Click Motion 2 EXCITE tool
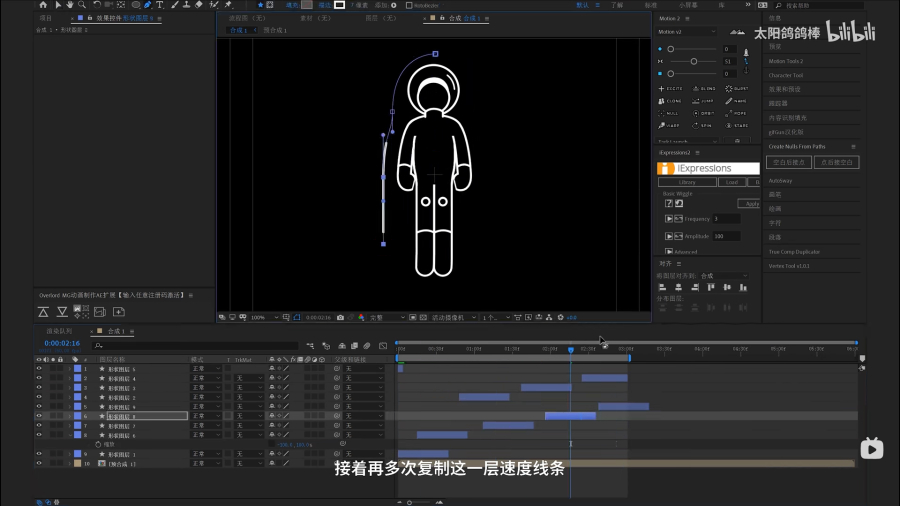Image resolution: width=900 pixels, height=506 pixels. pyautogui.click(x=670, y=88)
